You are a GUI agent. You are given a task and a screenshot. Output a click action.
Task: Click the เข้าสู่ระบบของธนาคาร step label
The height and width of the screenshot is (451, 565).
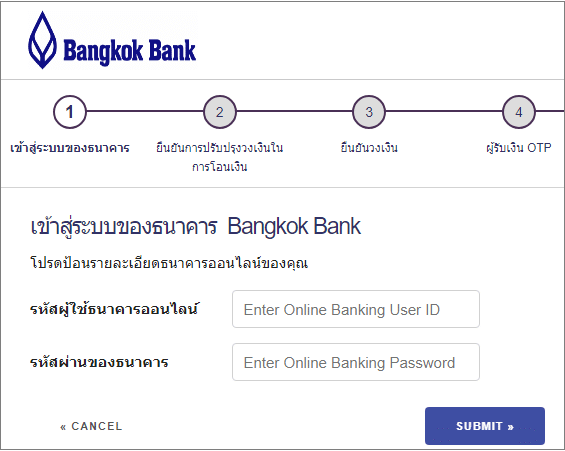point(70,148)
